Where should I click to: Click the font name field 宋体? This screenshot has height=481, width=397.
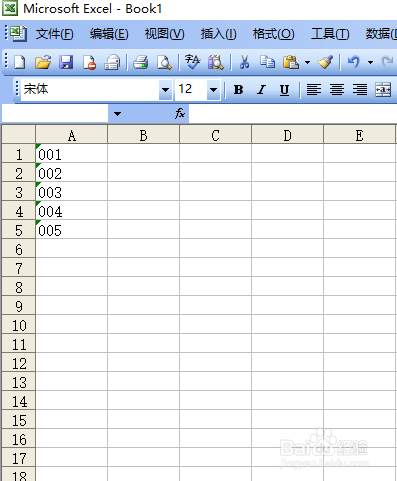coord(90,90)
